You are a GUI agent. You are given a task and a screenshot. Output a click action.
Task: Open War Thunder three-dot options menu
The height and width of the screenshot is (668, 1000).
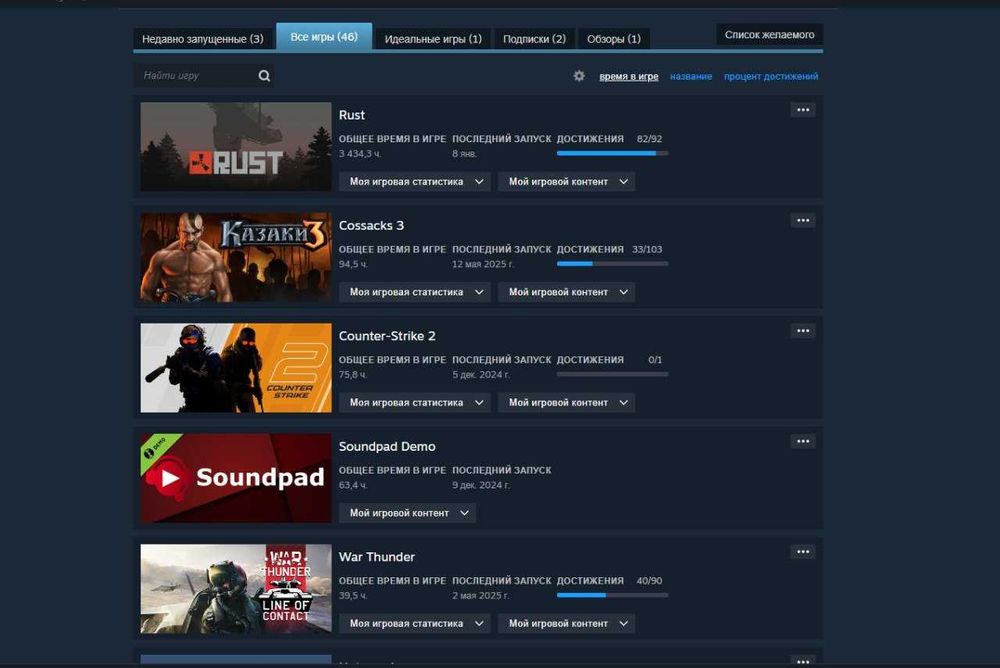[x=803, y=551]
